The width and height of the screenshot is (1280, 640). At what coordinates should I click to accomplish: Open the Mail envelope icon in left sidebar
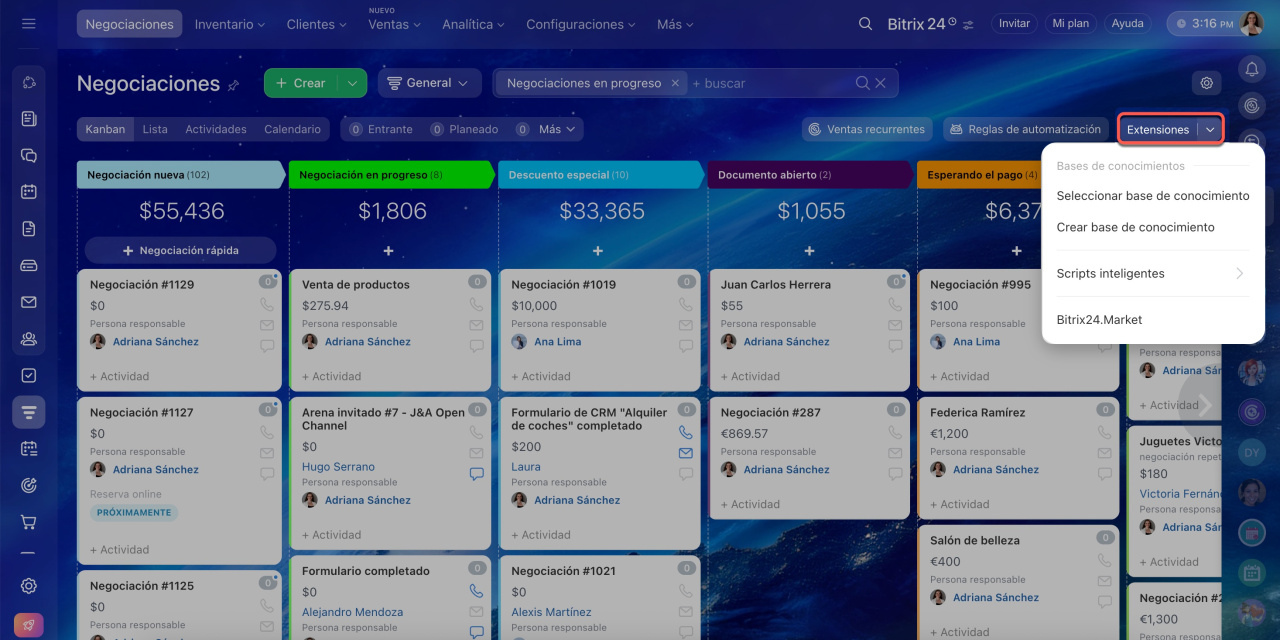[29, 302]
